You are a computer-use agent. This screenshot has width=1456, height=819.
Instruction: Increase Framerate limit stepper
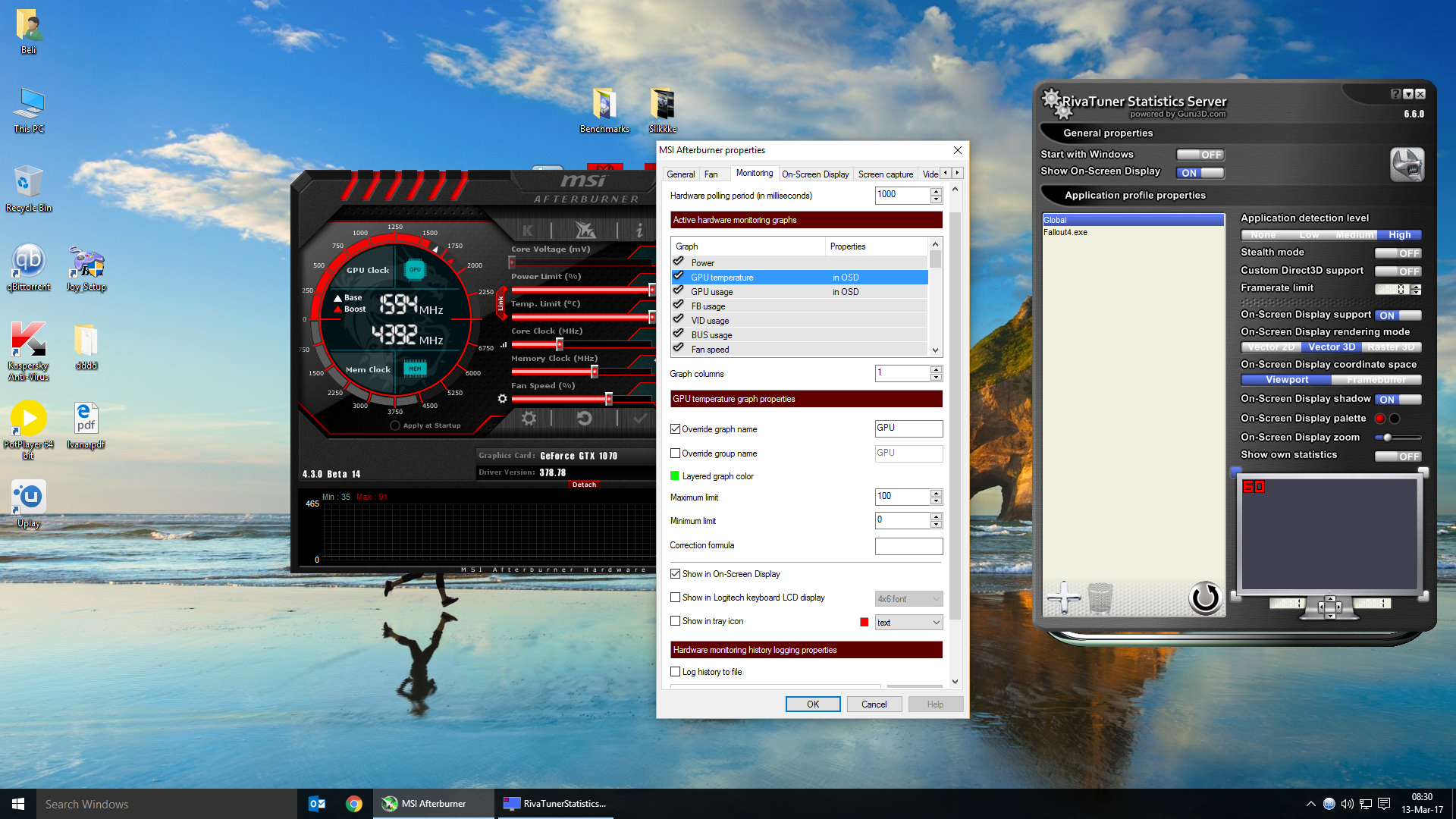pyautogui.click(x=1416, y=287)
